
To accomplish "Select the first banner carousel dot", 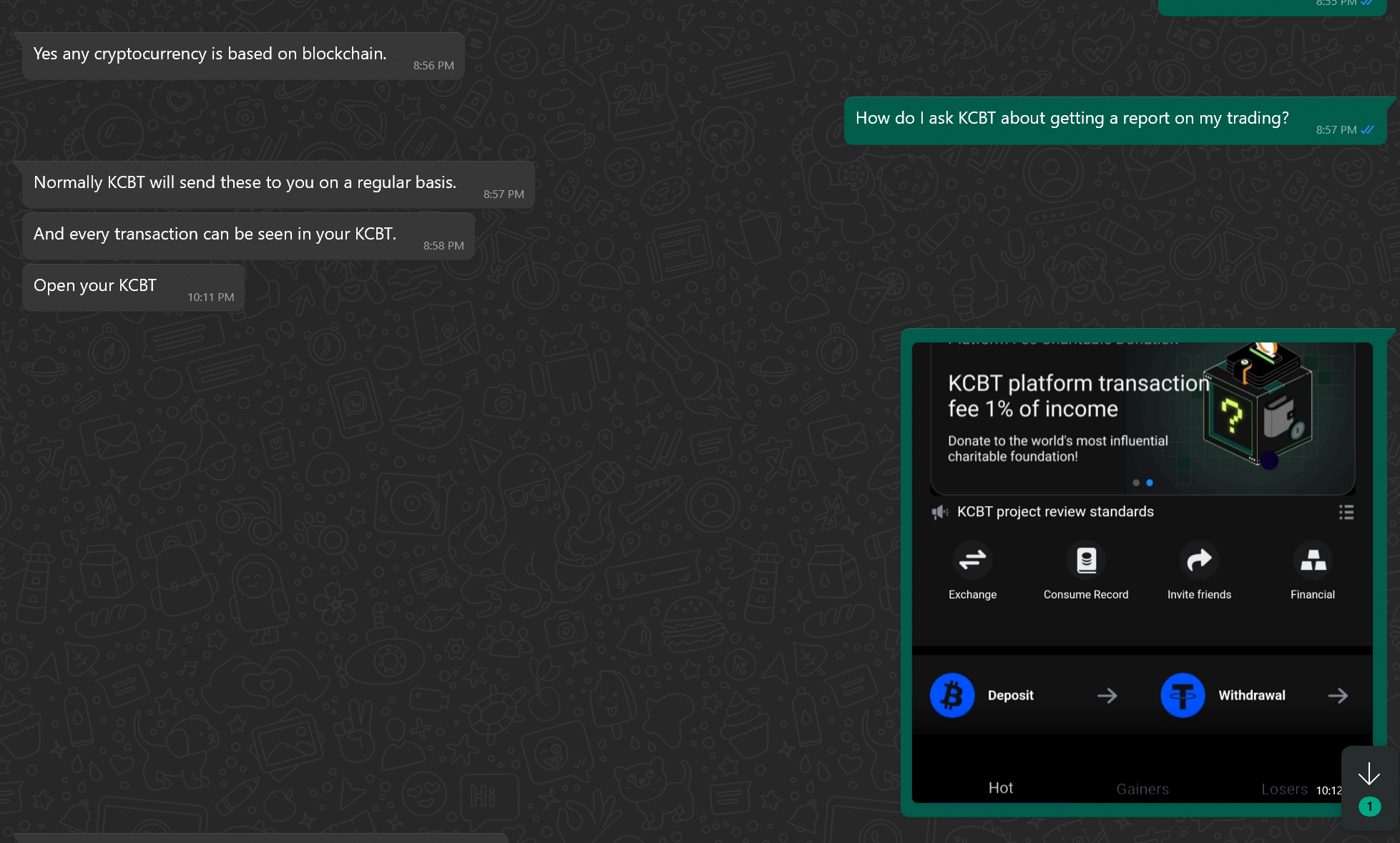I will [1136, 483].
